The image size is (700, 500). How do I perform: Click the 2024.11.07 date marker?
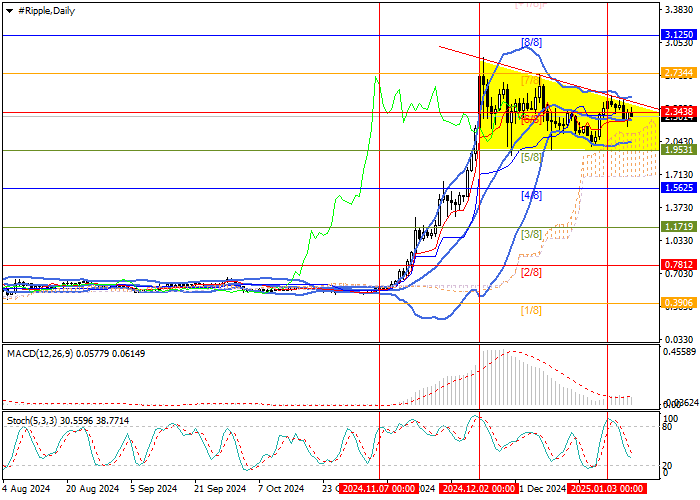click(378, 489)
